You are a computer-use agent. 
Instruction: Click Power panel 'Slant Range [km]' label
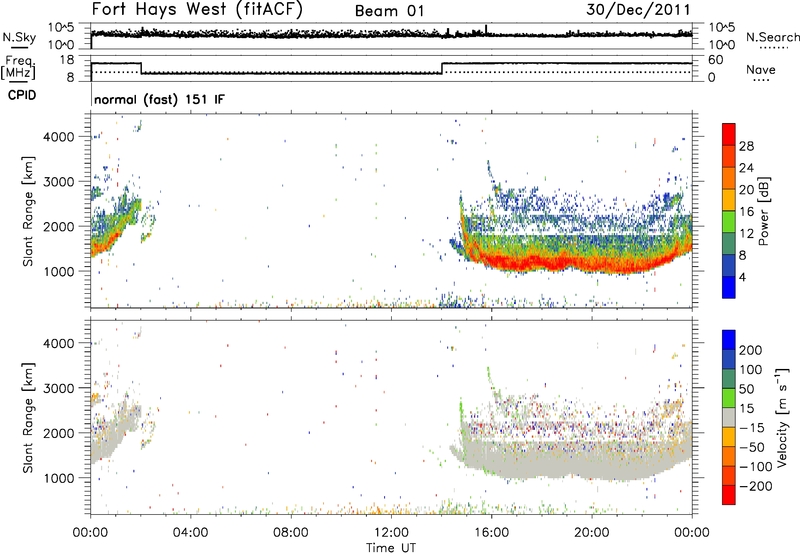point(28,211)
